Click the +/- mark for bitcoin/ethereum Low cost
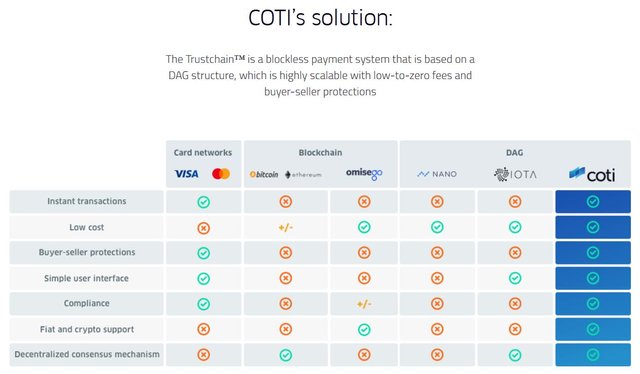The image size is (640, 374). point(286,227)
